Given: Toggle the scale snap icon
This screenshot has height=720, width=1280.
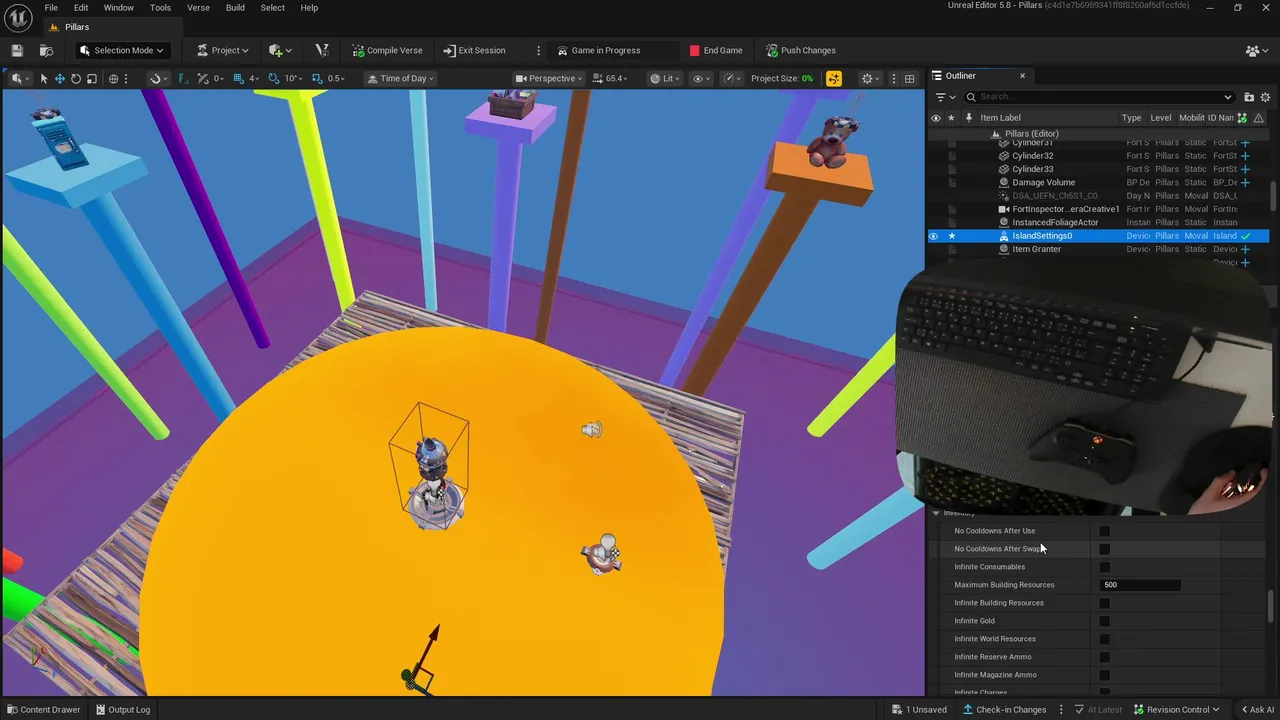Looking at the screenshot, I should tap(317, 78).
